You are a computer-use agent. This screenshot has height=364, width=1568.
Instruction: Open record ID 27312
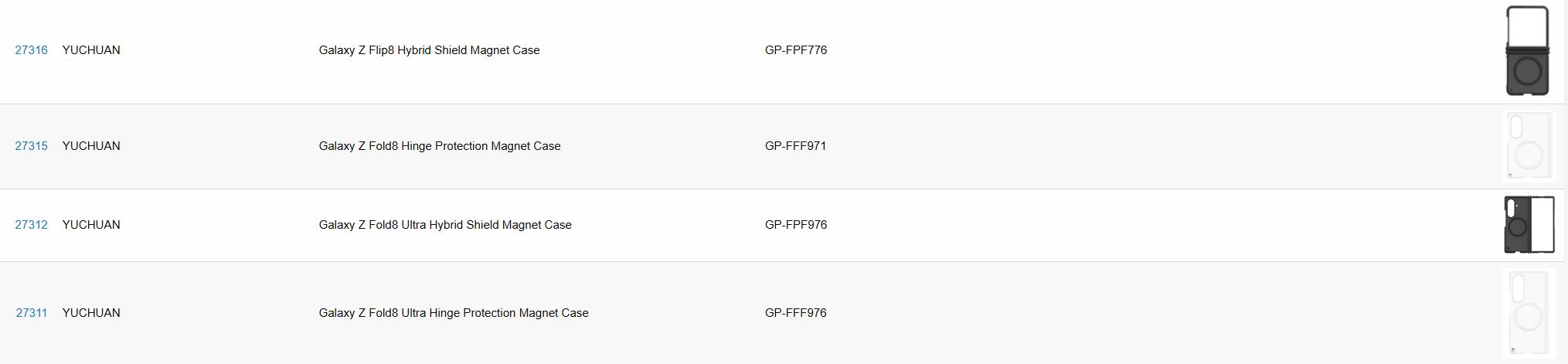pos(32,225)
